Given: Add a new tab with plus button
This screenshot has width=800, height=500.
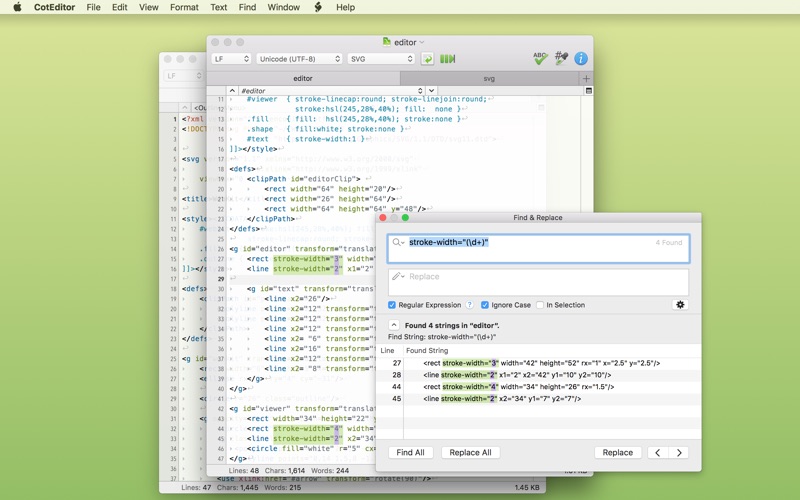Looking at the screenshot, I should click(586, 78).
